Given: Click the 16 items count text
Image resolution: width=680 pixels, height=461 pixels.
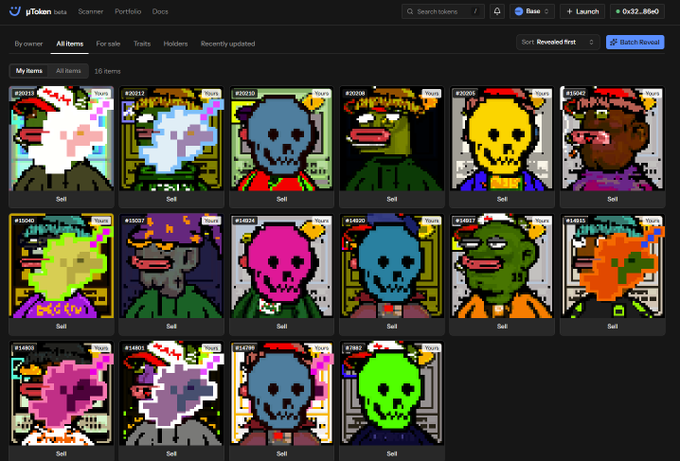Looking at the screenshot, I should pyautogui.click(x=108, y=71).
